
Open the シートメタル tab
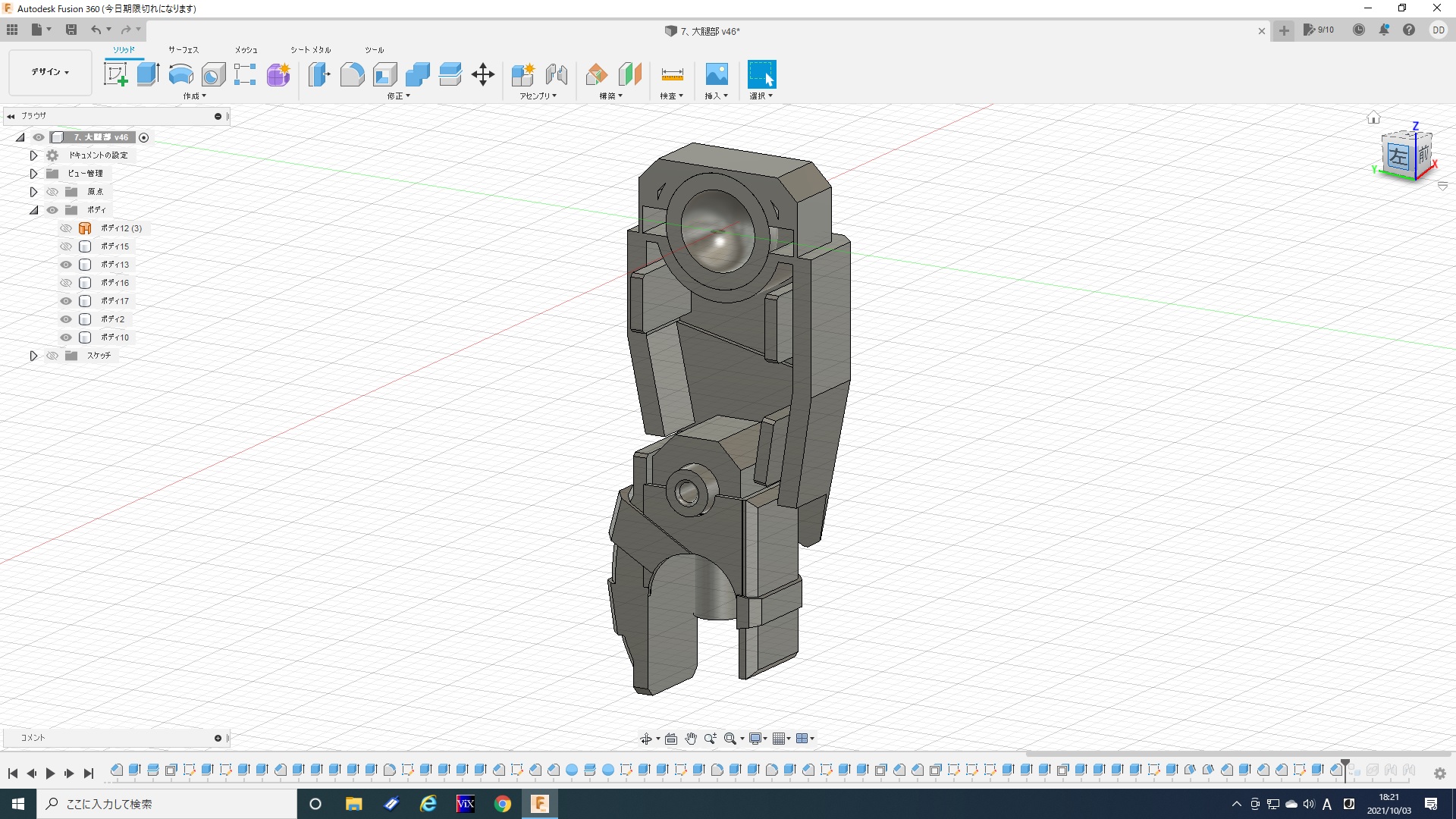(310, 50)
